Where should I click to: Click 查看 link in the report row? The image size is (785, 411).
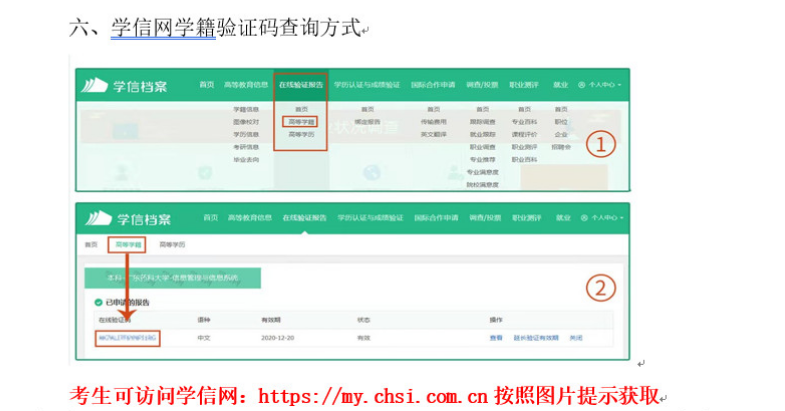[x=496, y=338]
